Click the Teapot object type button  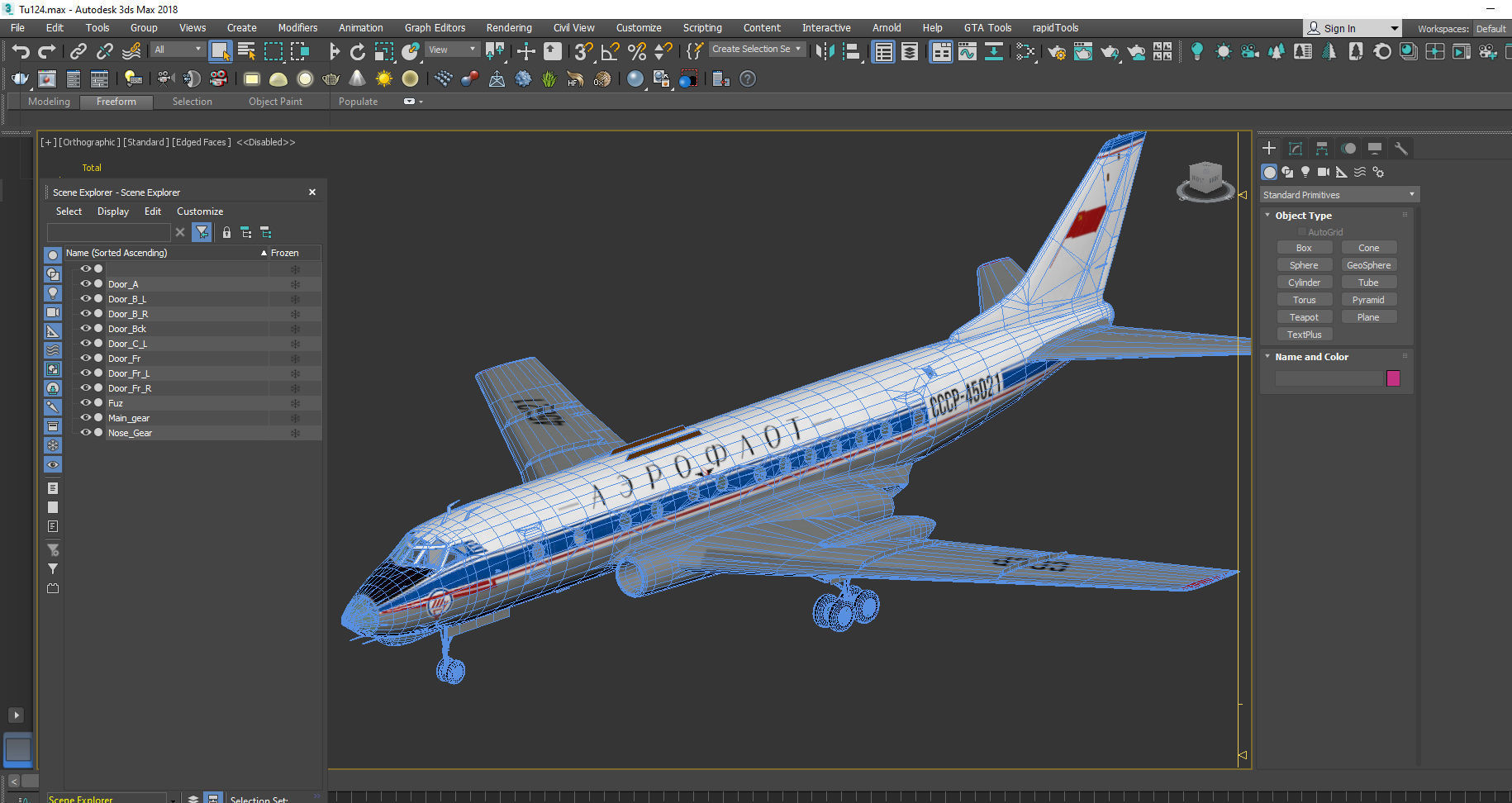coord(1304,317)
